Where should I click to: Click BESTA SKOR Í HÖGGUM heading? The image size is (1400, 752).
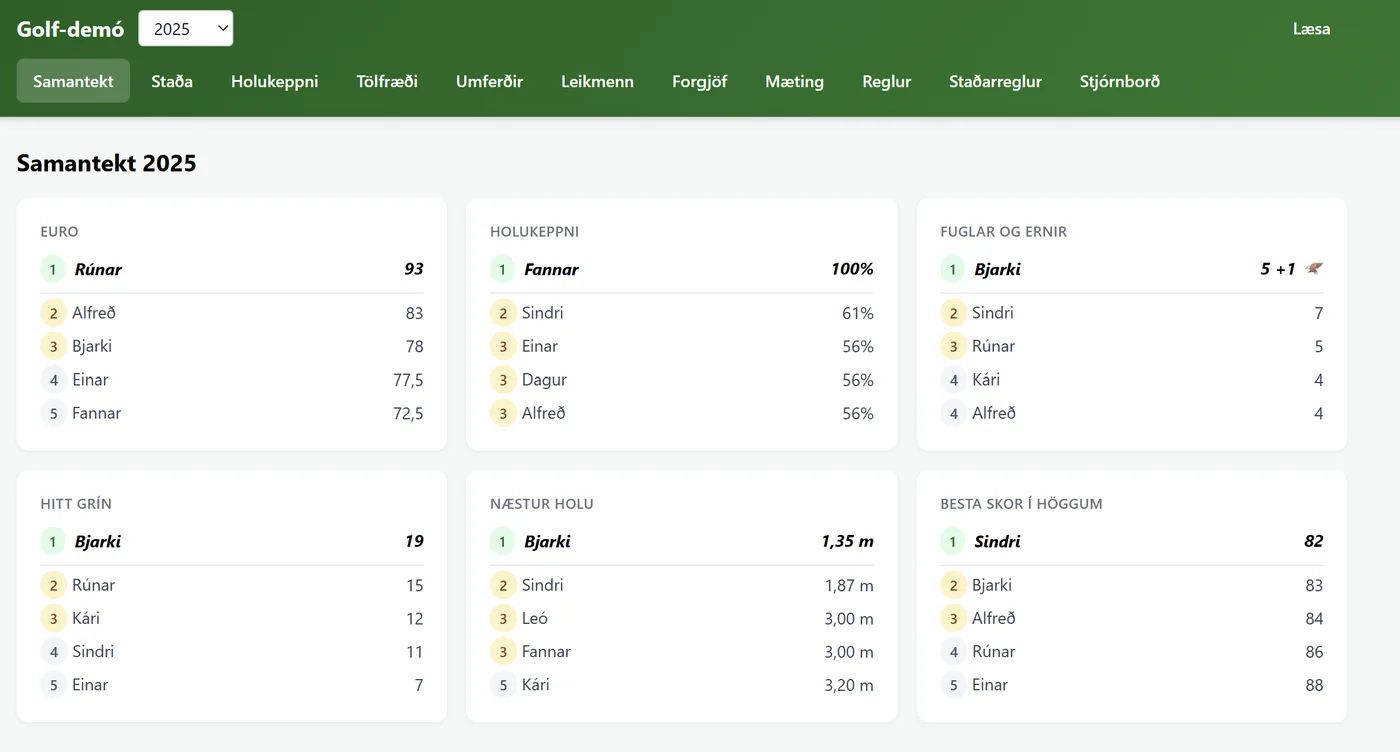(1021, 503)
